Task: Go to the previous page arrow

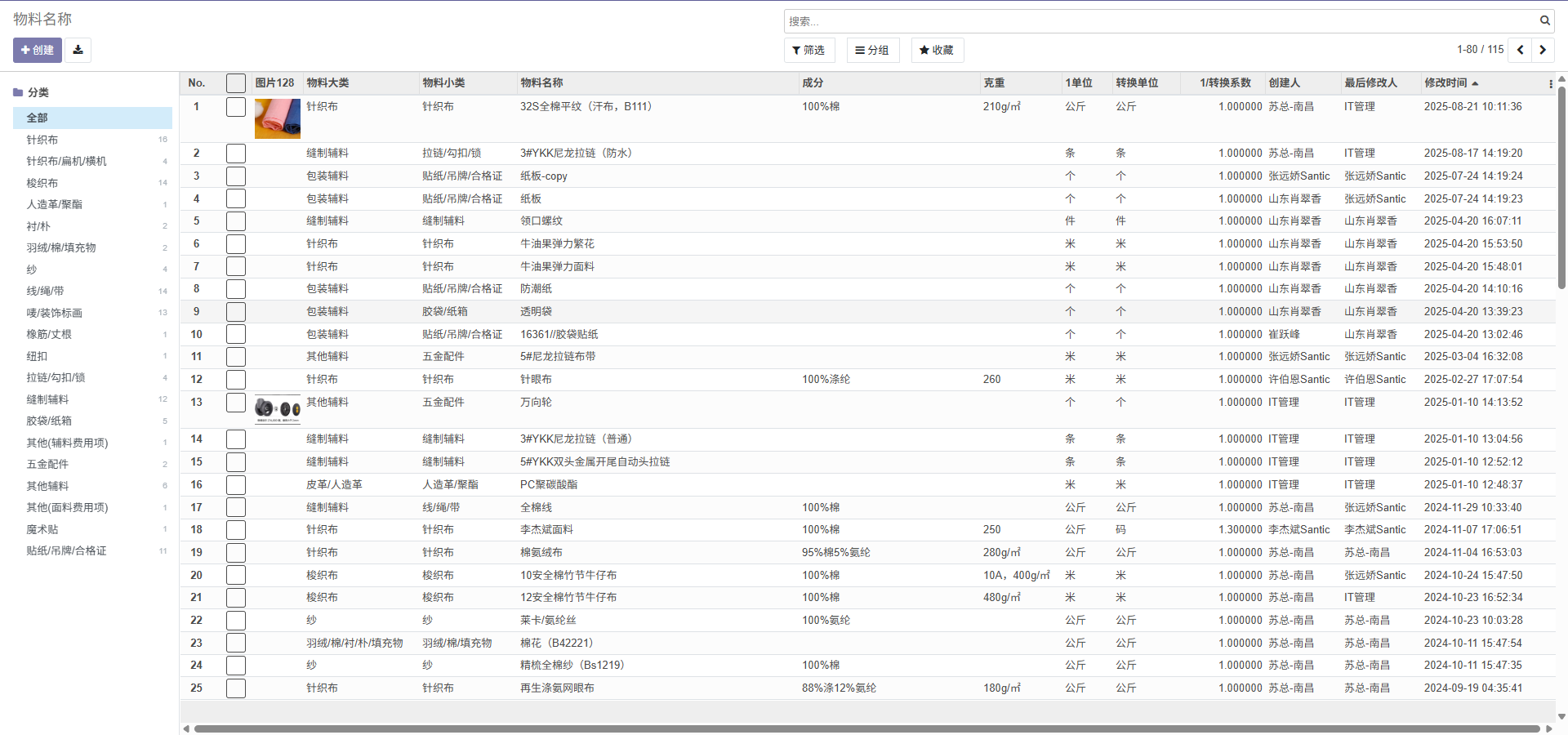Action: click(x=1520, y=50)
